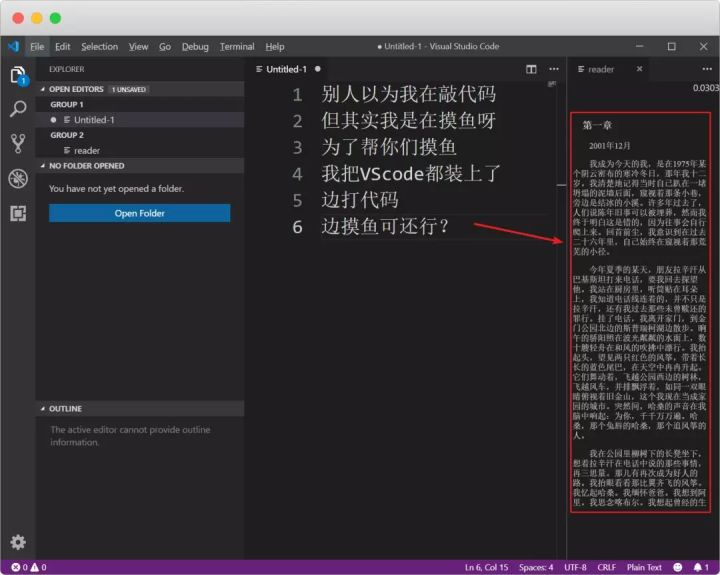Close the reader tab
The image size is (720, 575).
pos(639,69)
